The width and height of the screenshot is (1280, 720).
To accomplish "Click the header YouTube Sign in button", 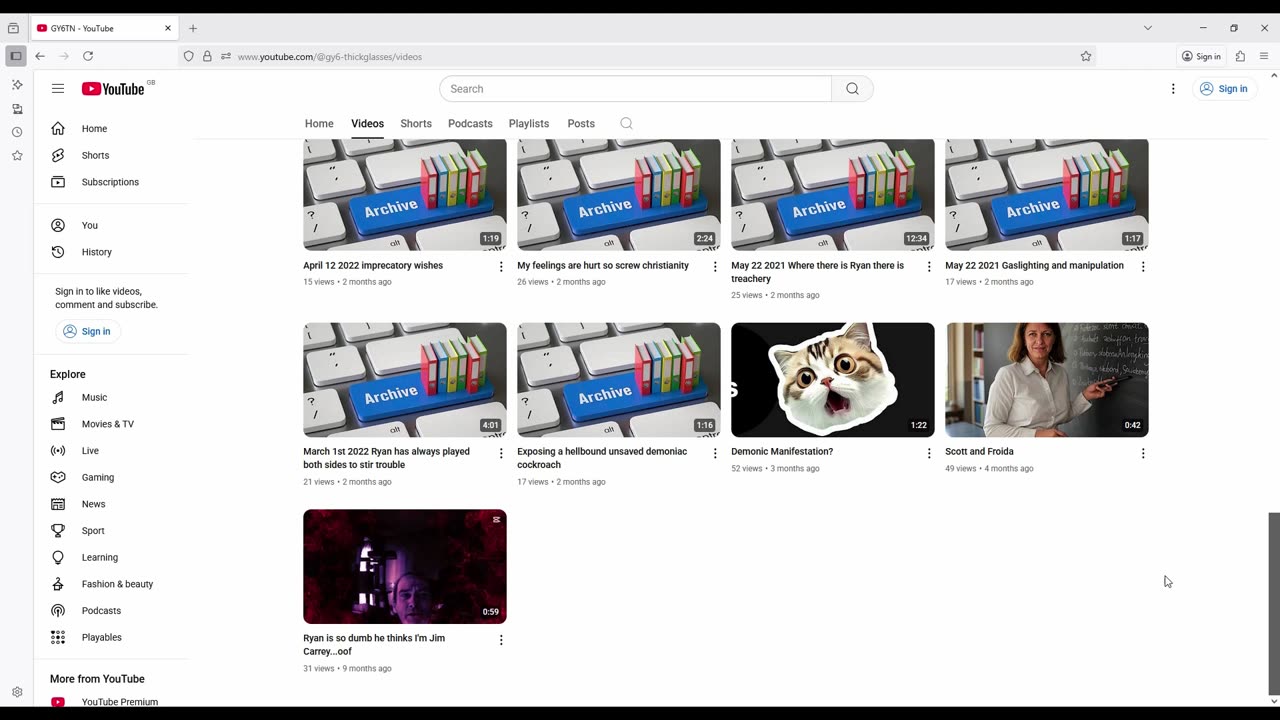I will click(1224, 89).
